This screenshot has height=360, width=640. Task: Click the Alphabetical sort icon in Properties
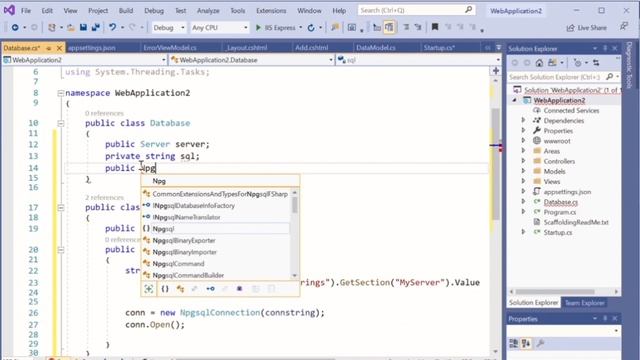coord(526,343)
